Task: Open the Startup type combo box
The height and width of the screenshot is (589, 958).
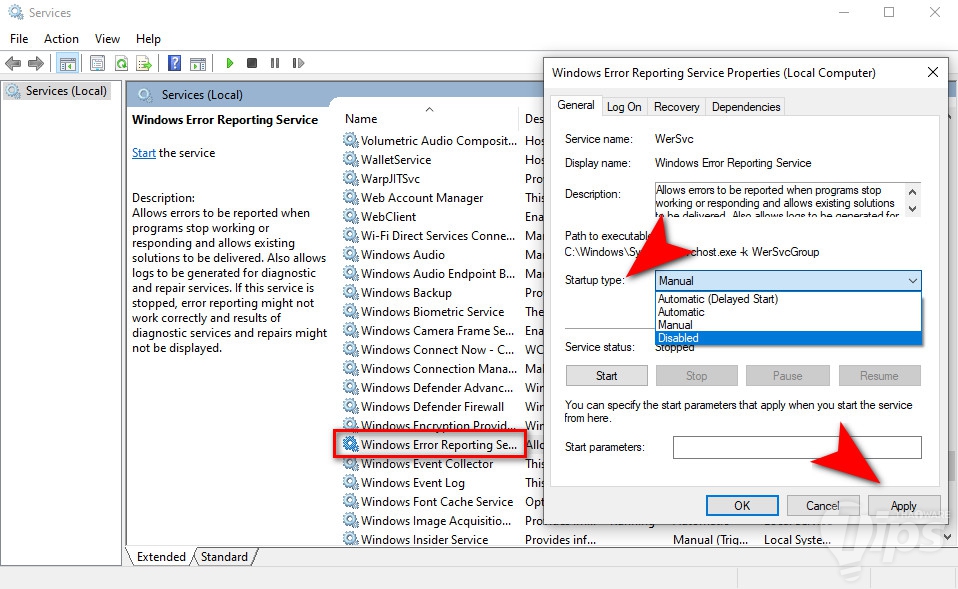Action: (x=788, y=280)
